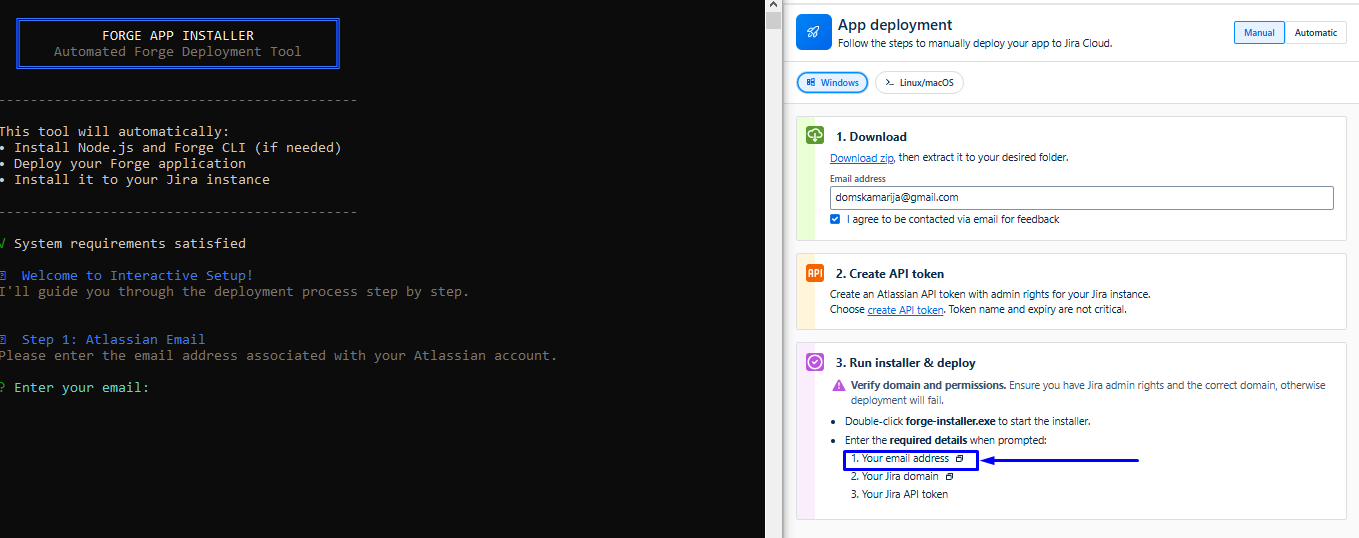The image size is (1359, 538).
Task: Open the Download zip link
Action: 861,158
